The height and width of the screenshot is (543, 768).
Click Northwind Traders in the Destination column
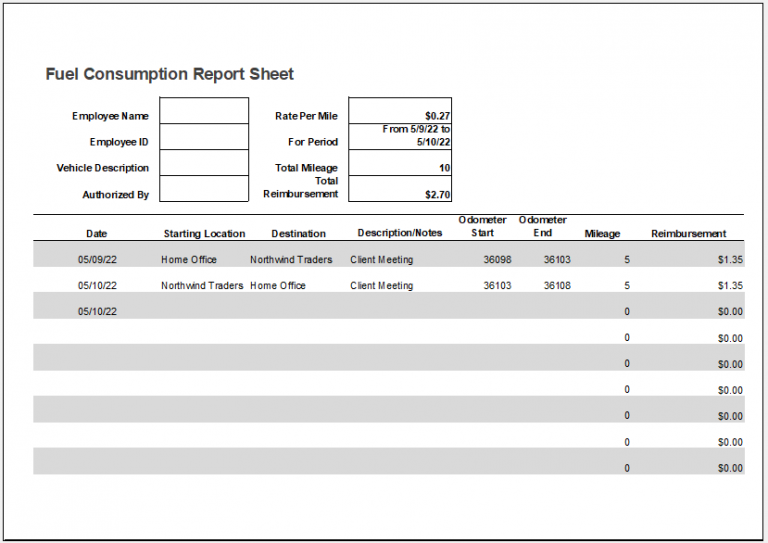(x=291, y=260)
